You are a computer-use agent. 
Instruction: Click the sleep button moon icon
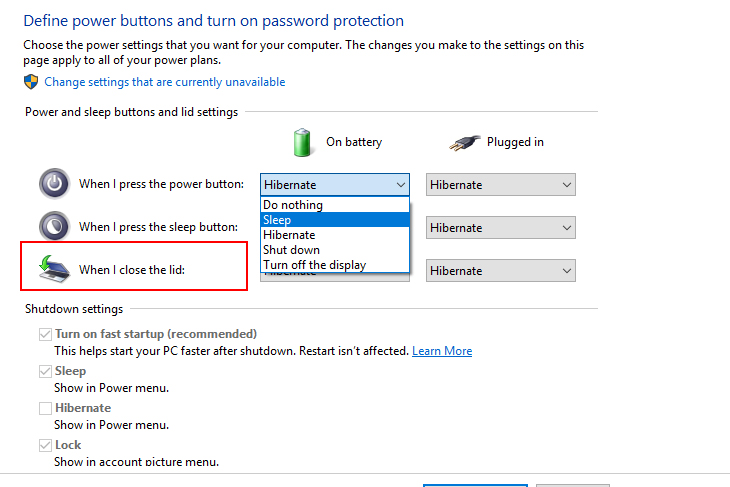pyautogui.click(x=55, y=227)
